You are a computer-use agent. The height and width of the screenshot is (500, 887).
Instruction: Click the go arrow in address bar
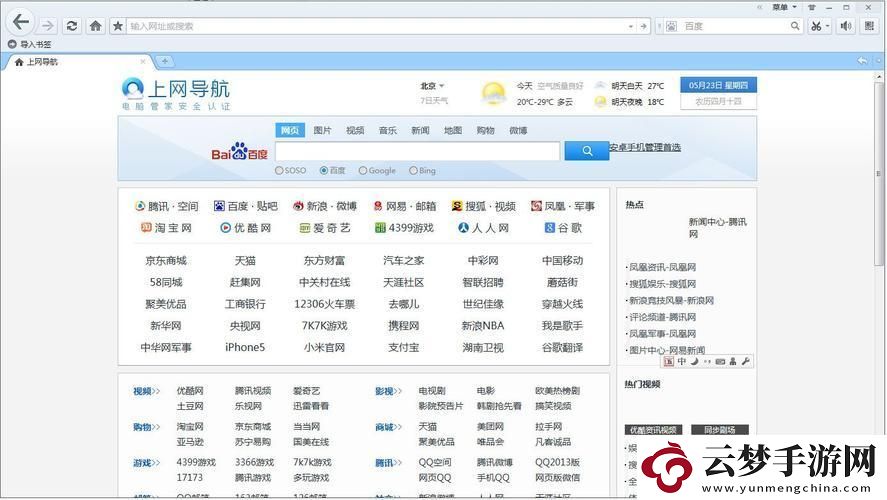click(x=643, y=26)
